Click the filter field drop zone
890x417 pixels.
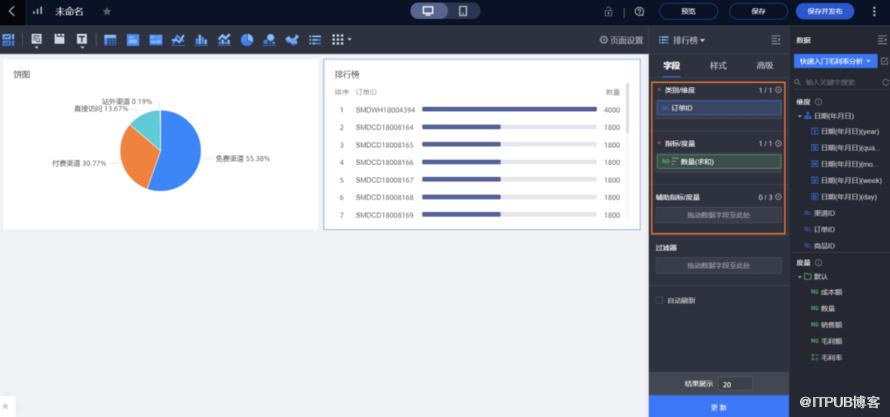click(x=719, y=266)
